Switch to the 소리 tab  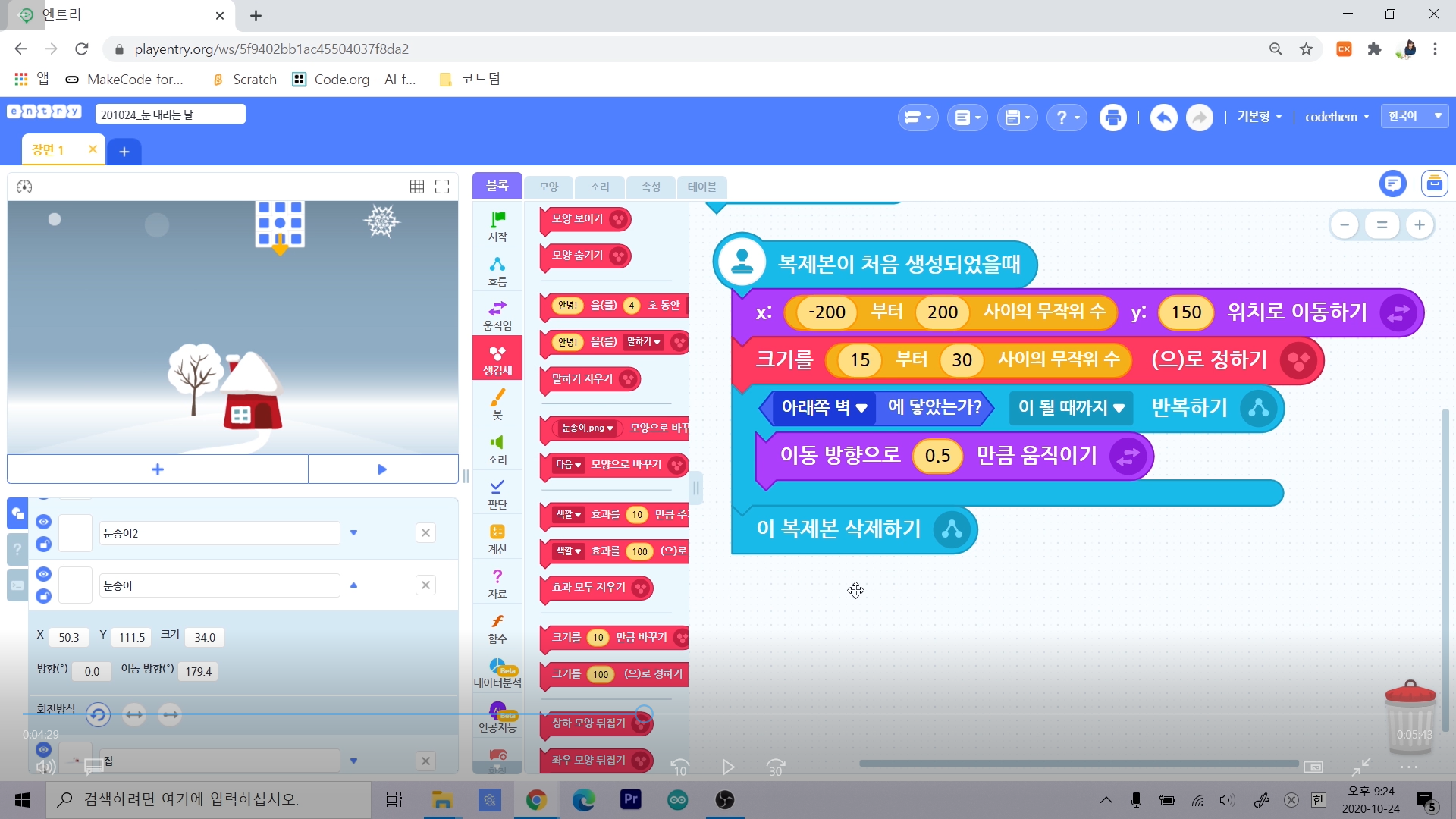(x=599, y=187)
